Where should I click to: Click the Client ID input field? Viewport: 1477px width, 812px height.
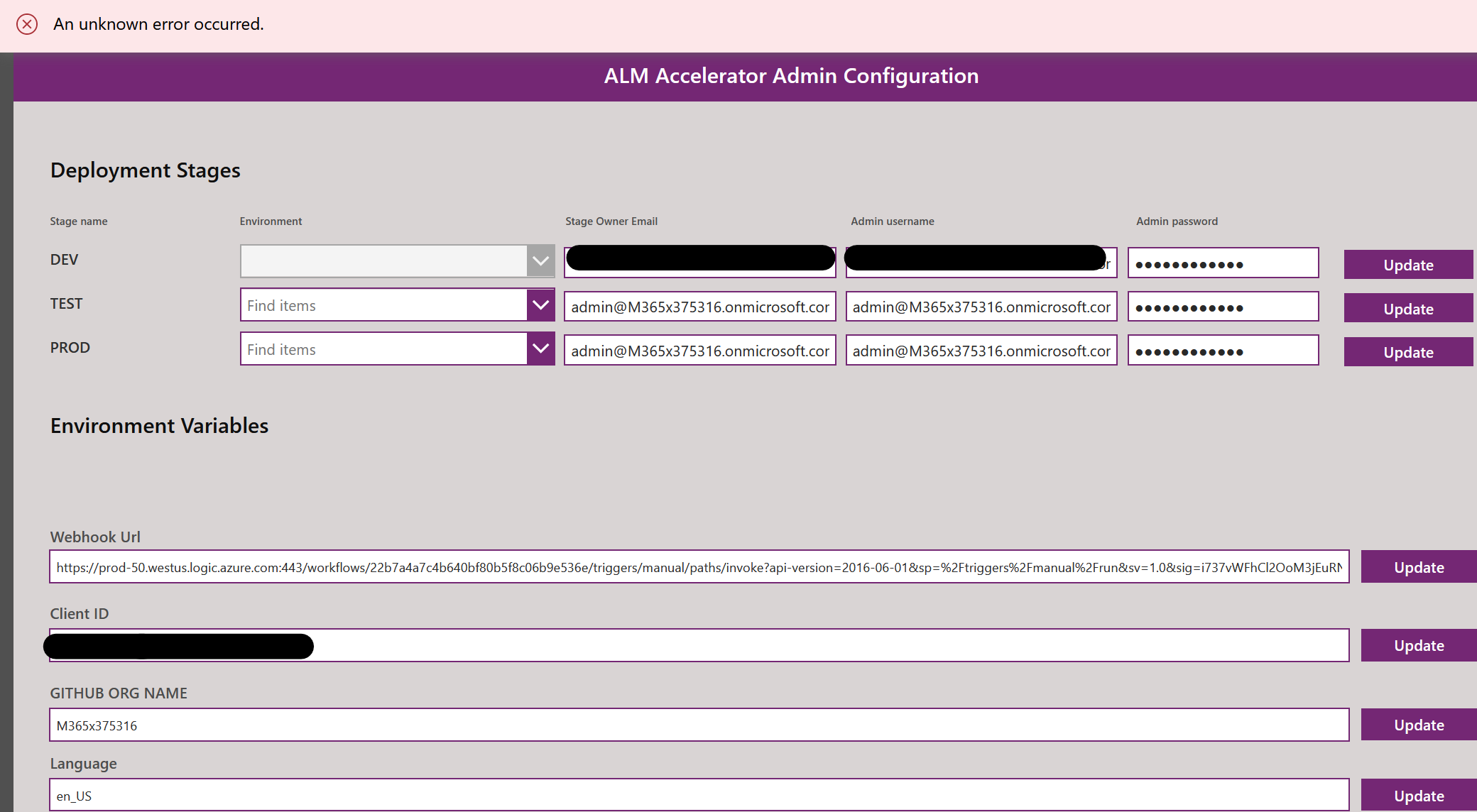click(699, 645)
